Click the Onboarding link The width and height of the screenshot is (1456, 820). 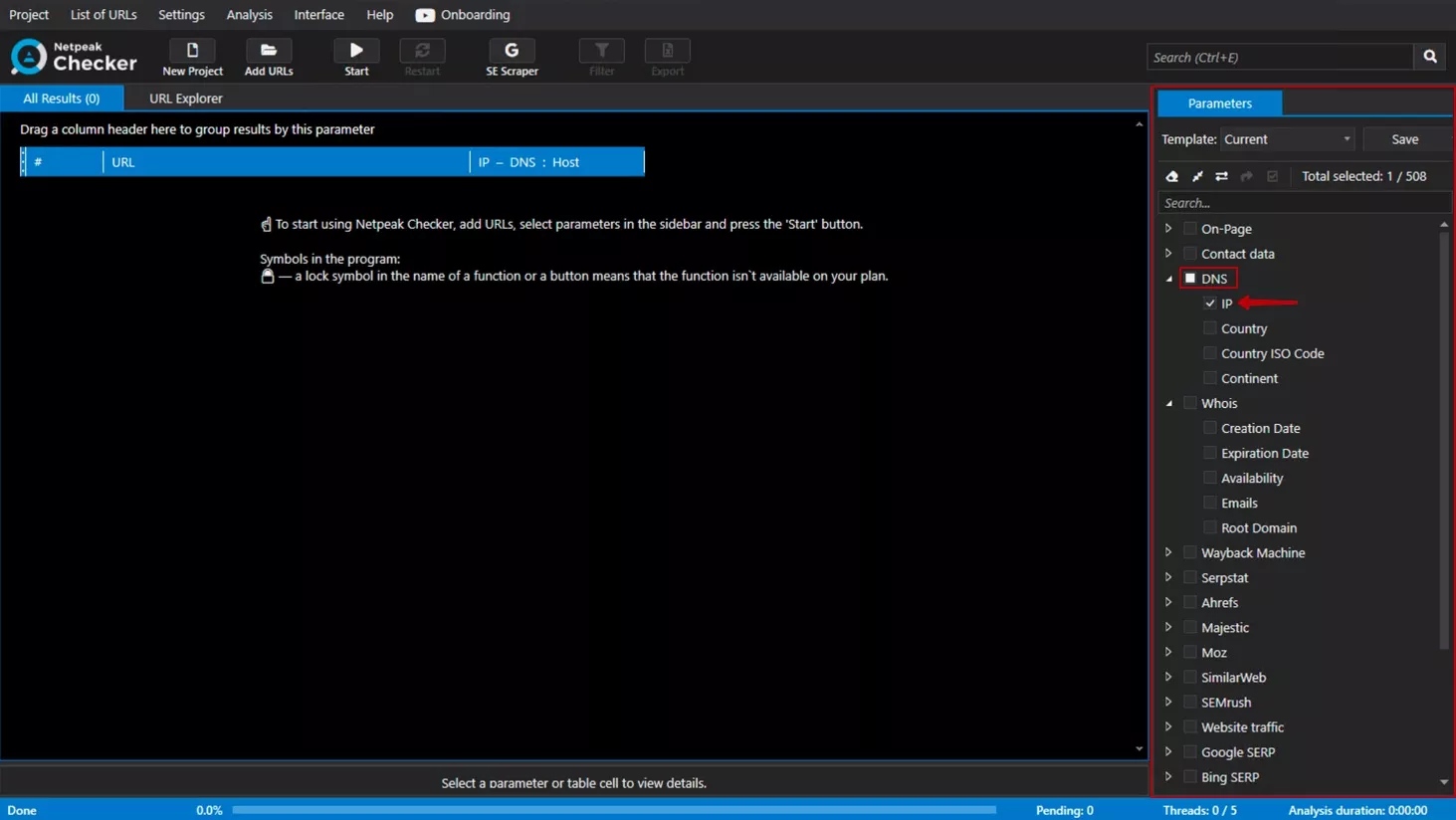tap(476, 15)
